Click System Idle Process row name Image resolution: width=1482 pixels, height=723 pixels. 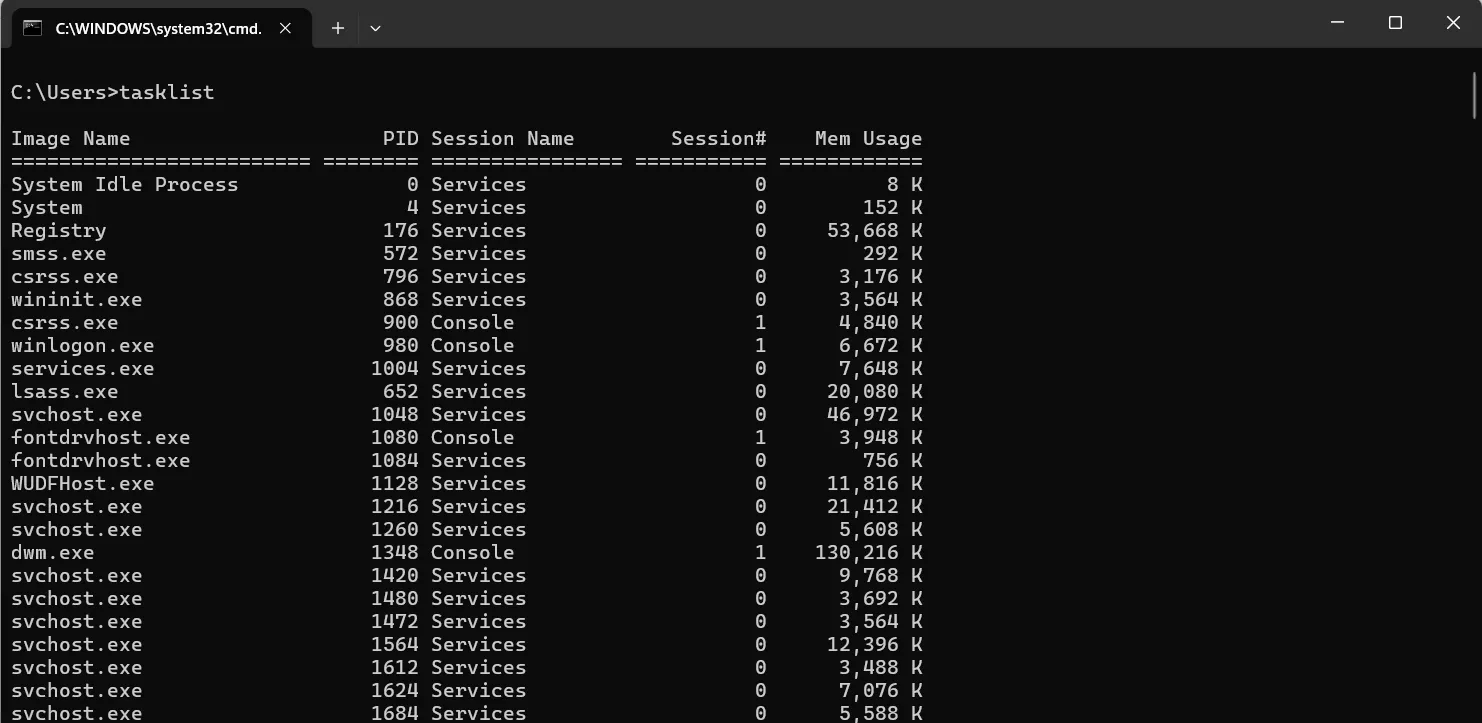[x=125, y=184]
